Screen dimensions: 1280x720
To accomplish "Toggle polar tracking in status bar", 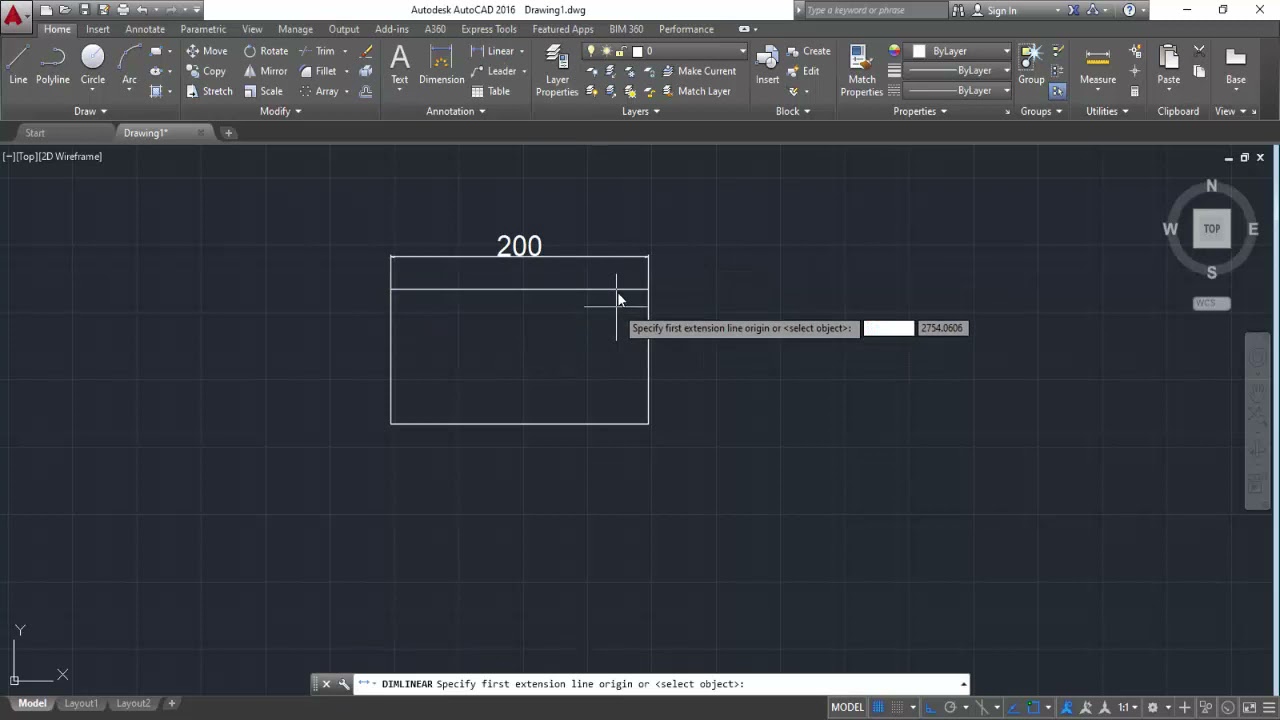I will pyautogui.click(x=949, y=707).
